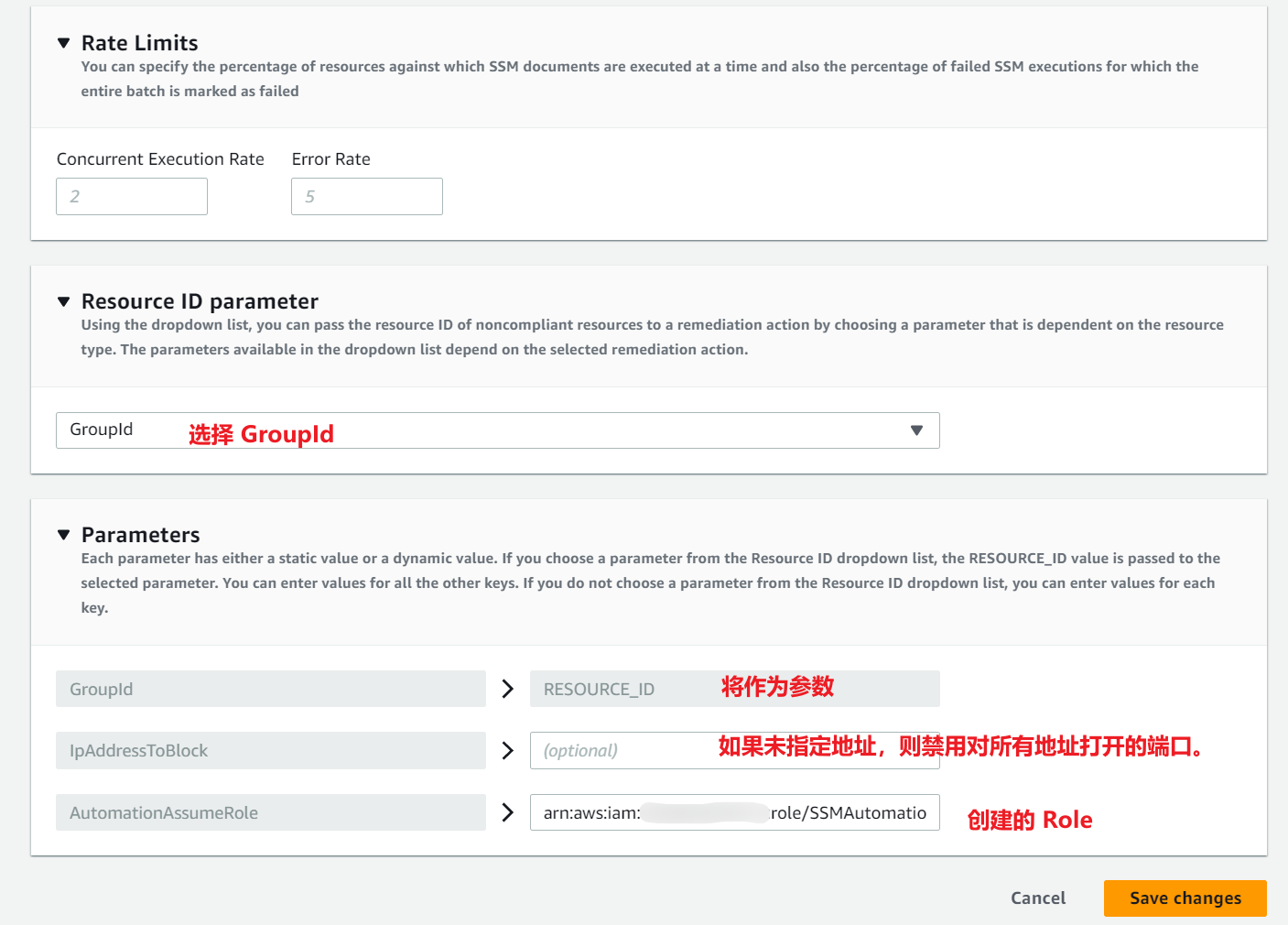Collapse the Parameters section triangle
The height and width of the screenshot is (925, 1288).
pos(63,535)
